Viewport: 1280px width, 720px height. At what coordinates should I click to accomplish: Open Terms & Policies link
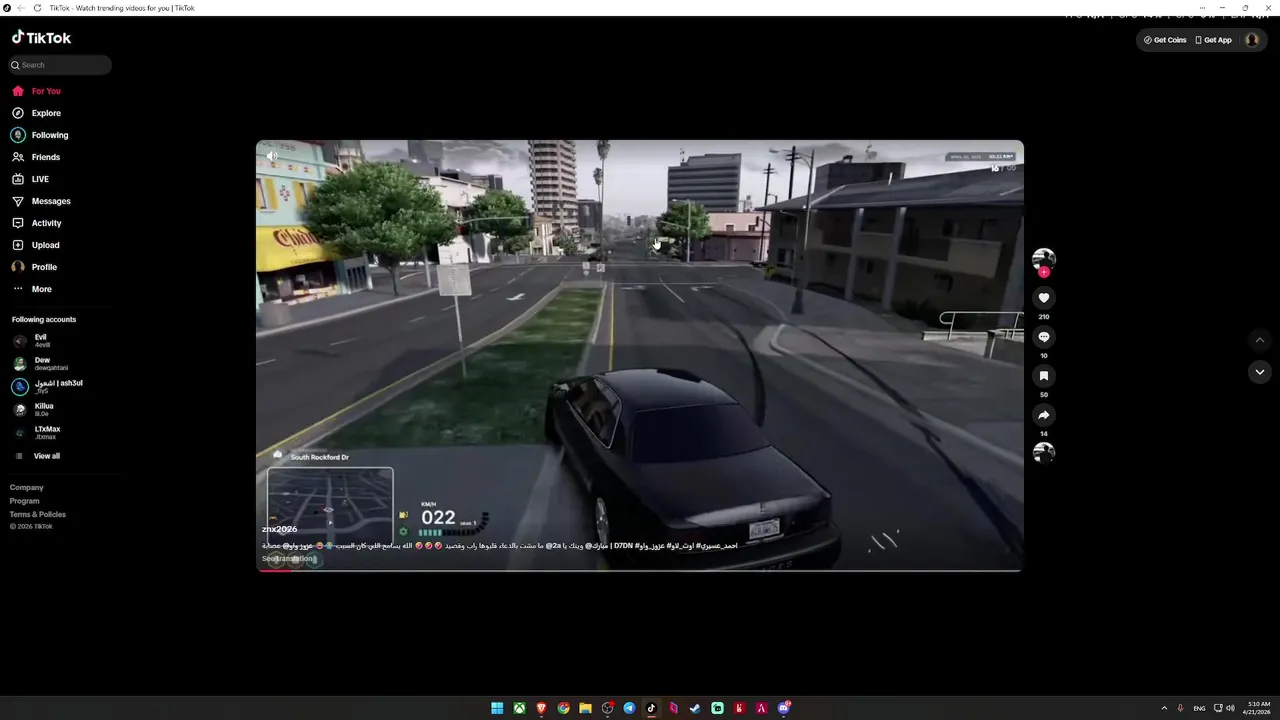click(38, 514)
